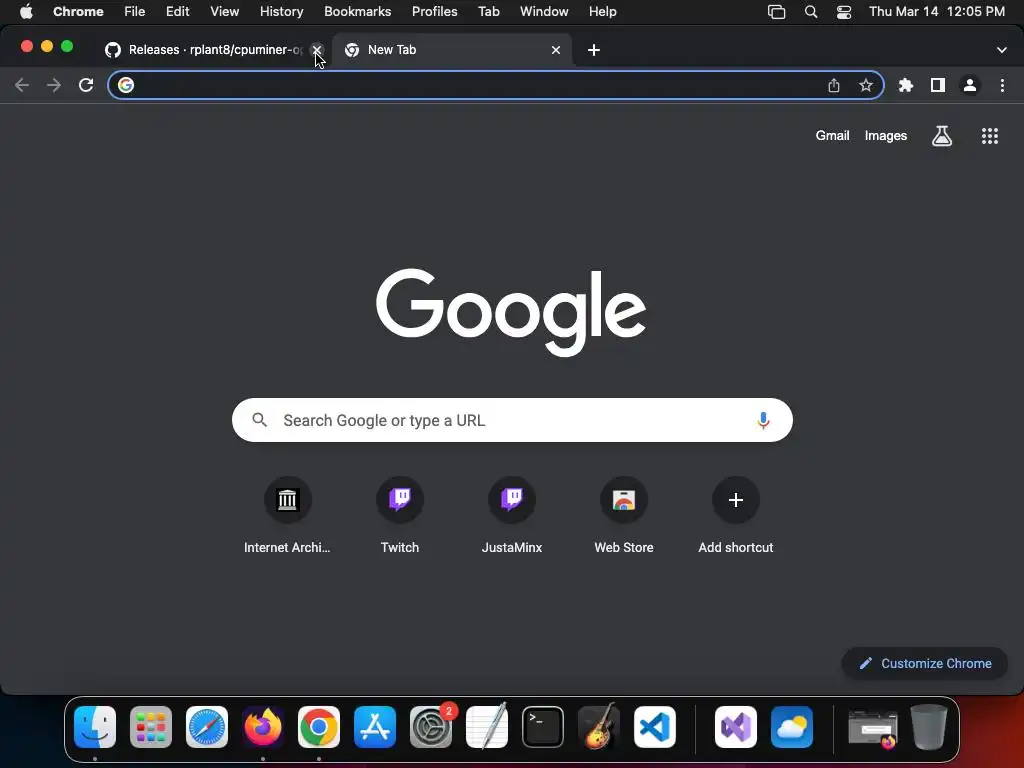
Task: Open the Web Store shortcut
Action: click(624, 516)
